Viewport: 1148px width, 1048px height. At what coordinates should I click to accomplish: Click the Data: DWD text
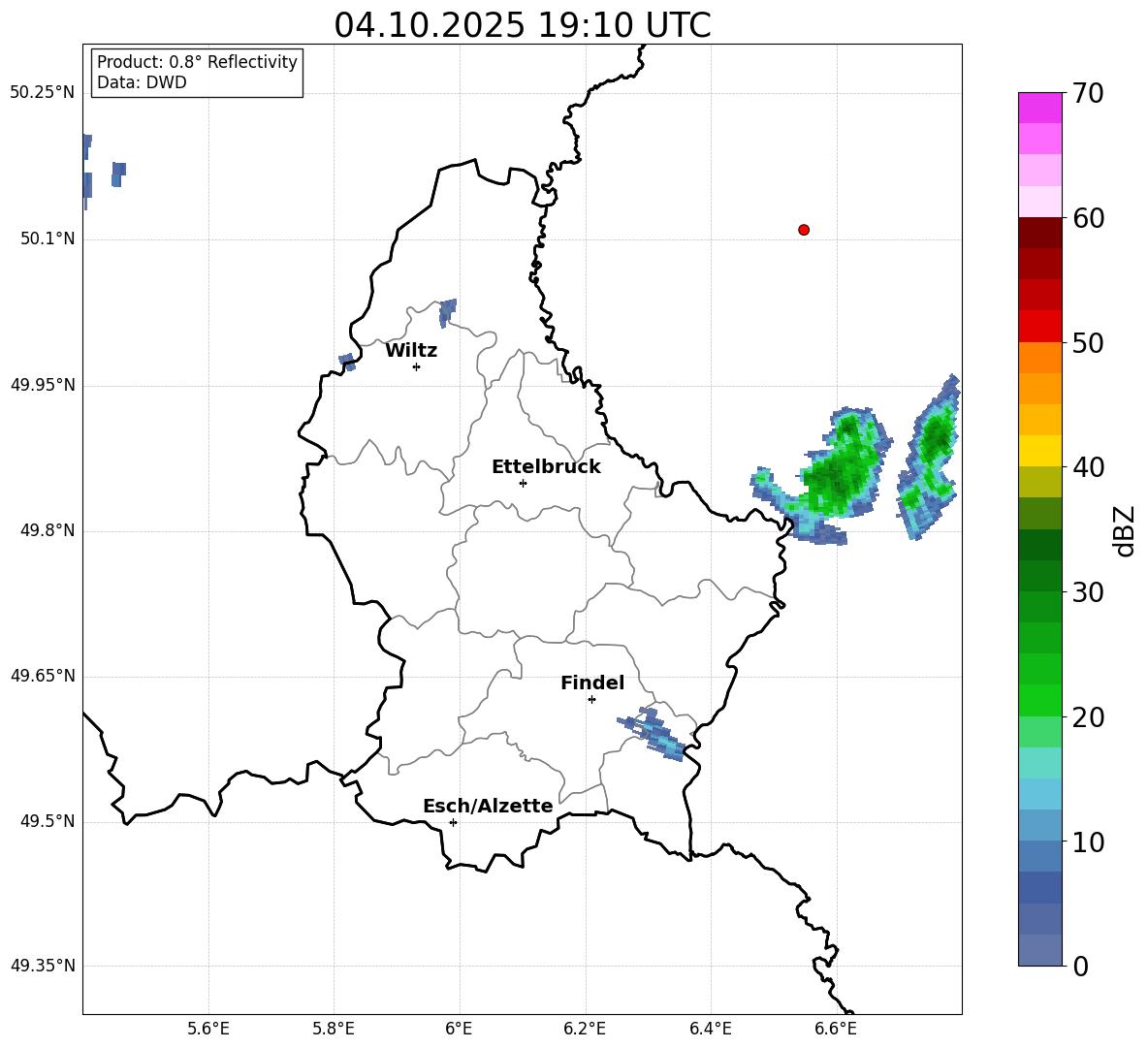[142, 82]
